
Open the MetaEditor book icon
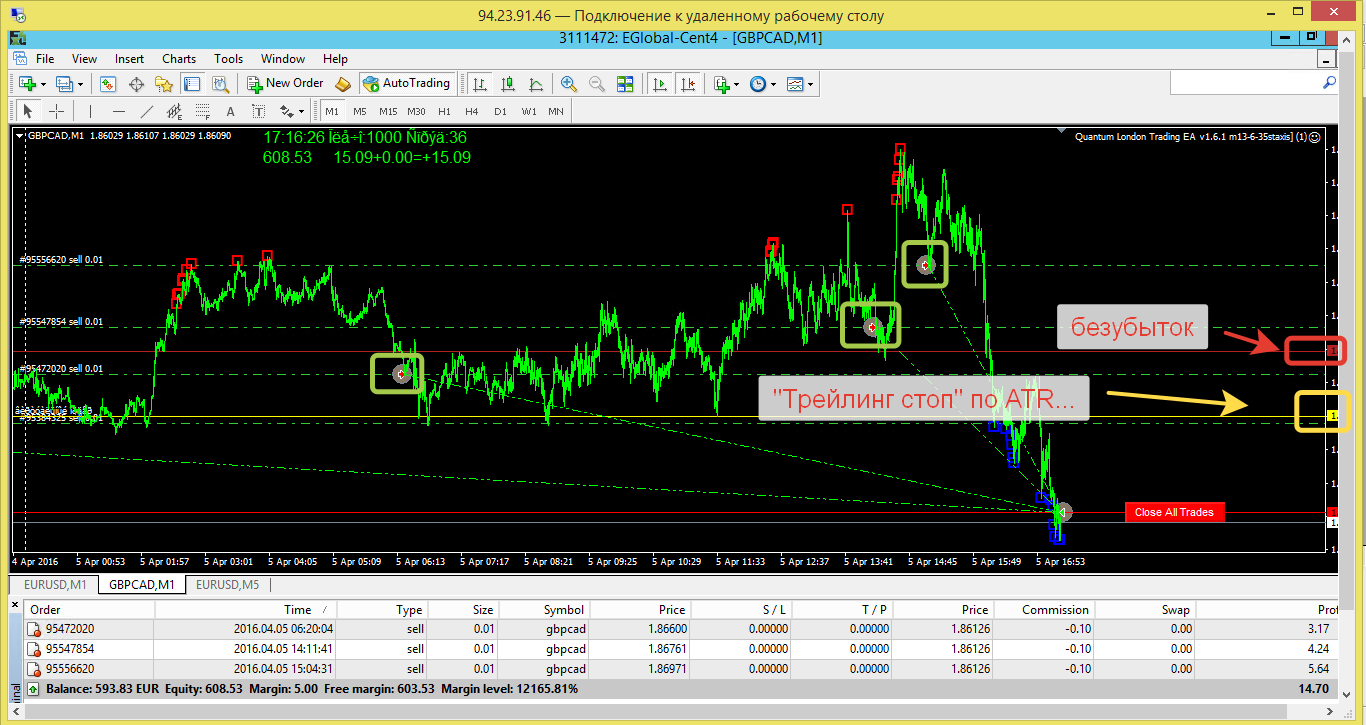tap(343, 84)
